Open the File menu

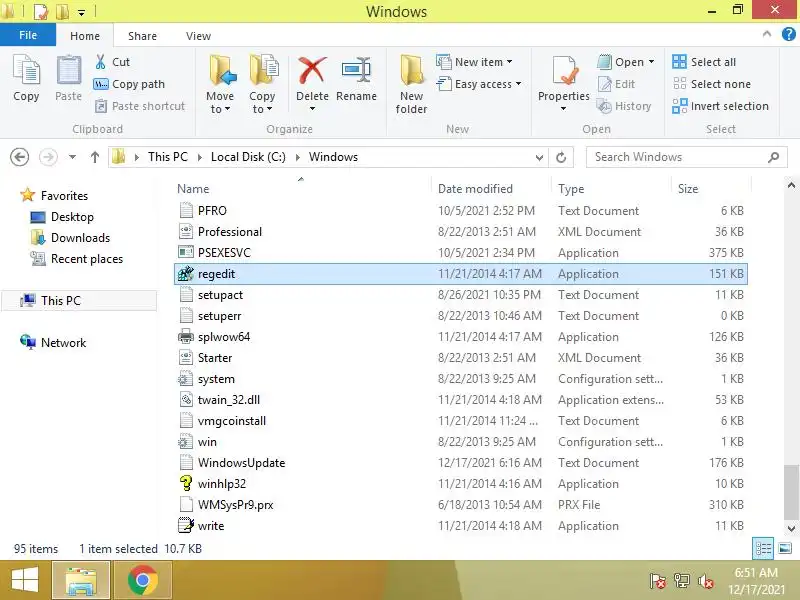[28, 35]
